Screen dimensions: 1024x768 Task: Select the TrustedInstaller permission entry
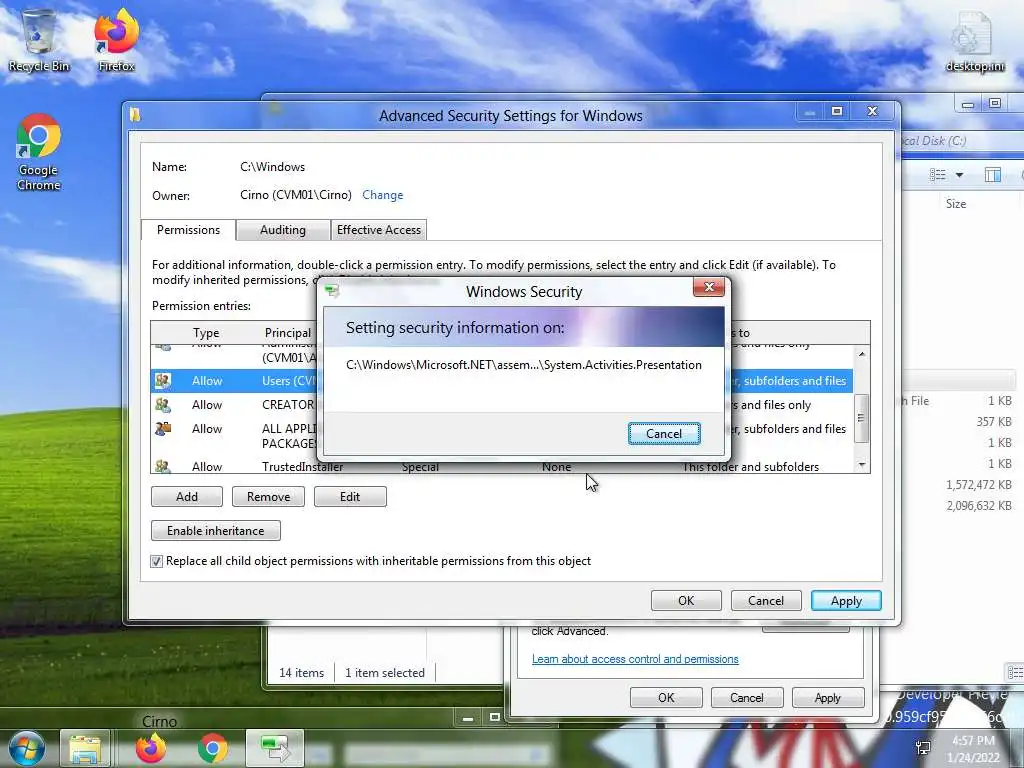tap(502, 466)
